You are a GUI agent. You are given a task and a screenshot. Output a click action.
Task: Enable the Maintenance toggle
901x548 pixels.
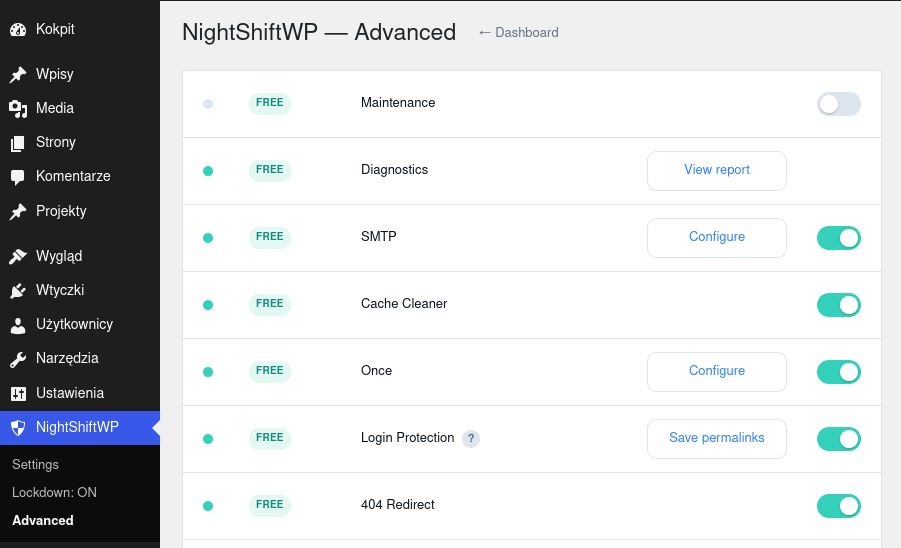pos(838,104)
